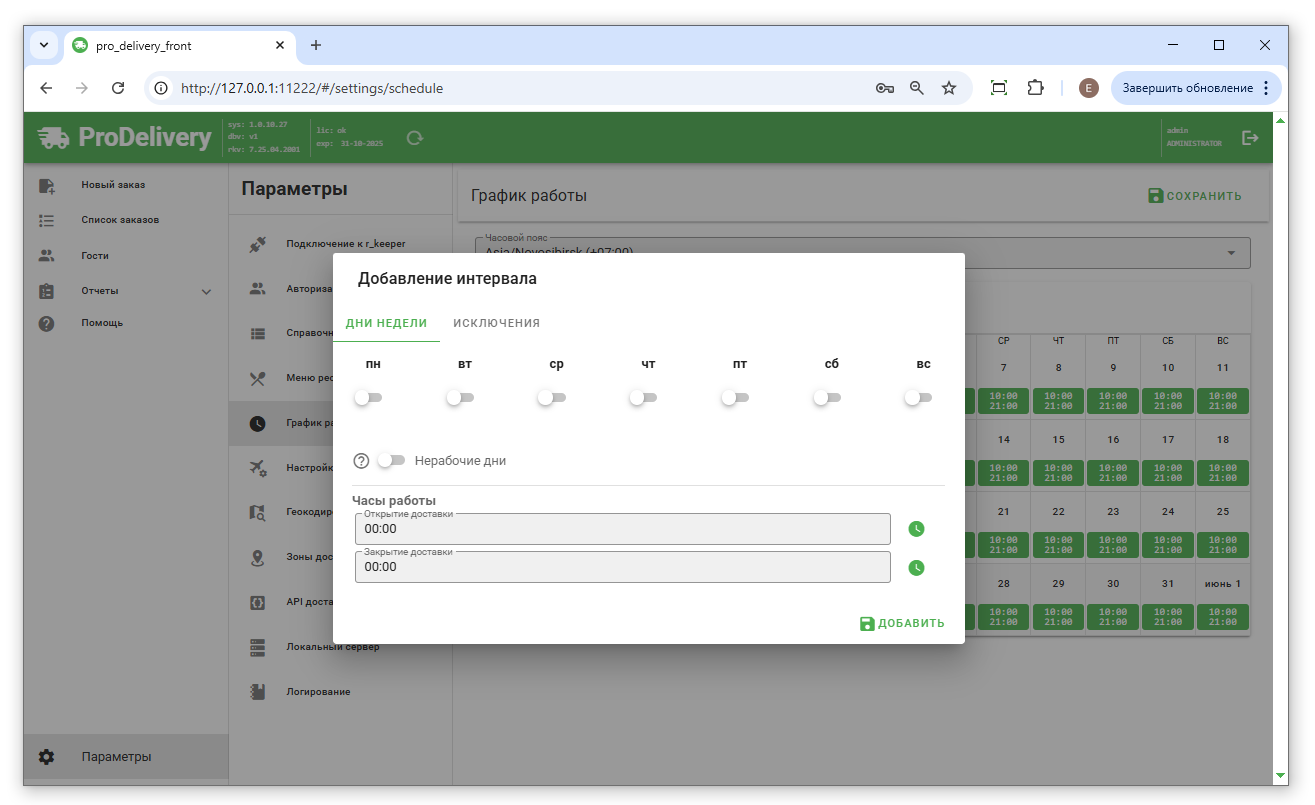Image resolution: width=1315 pixels, height=805 pixels.
Task: Click the help question mark near Нерабочие дни
Action: pyautogui.click(x=362, y=461)
